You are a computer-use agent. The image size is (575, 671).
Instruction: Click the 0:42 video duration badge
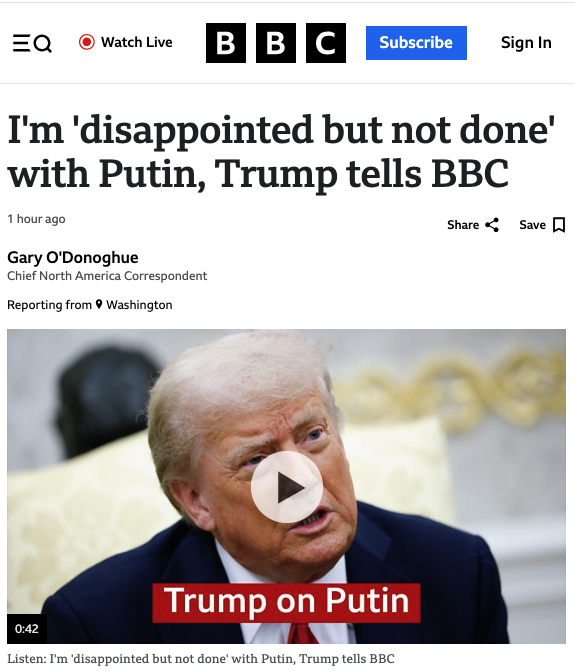(27, 629)
